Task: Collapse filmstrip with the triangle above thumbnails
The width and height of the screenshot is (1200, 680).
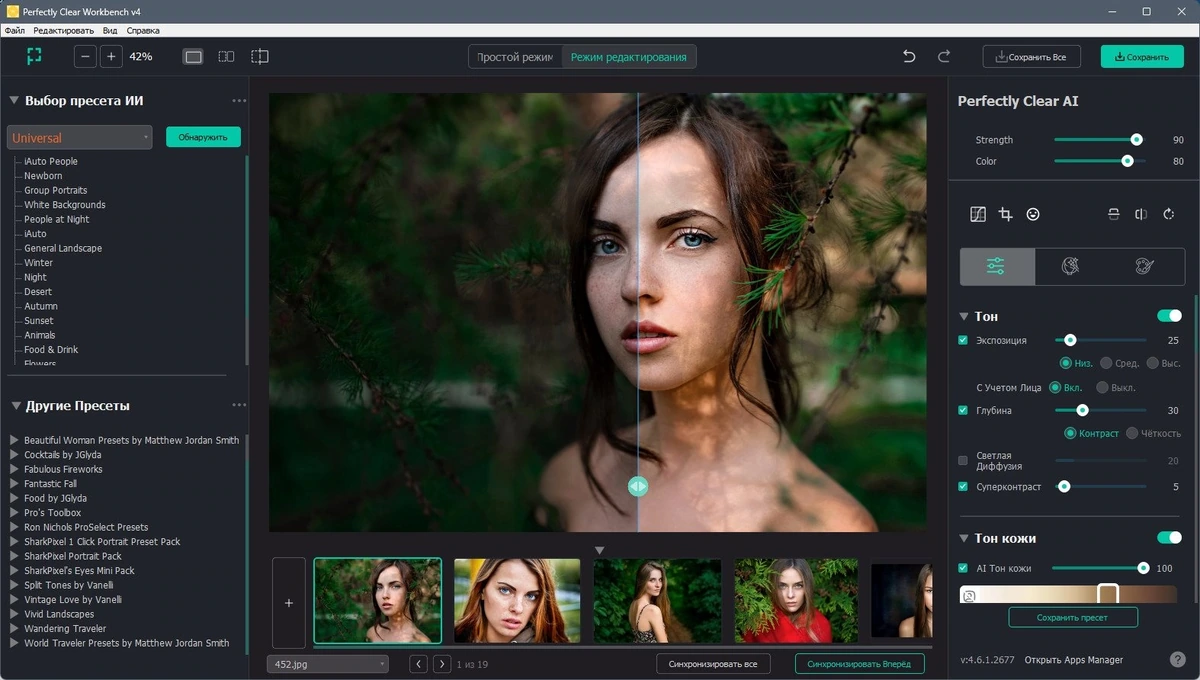Action: 600,550
